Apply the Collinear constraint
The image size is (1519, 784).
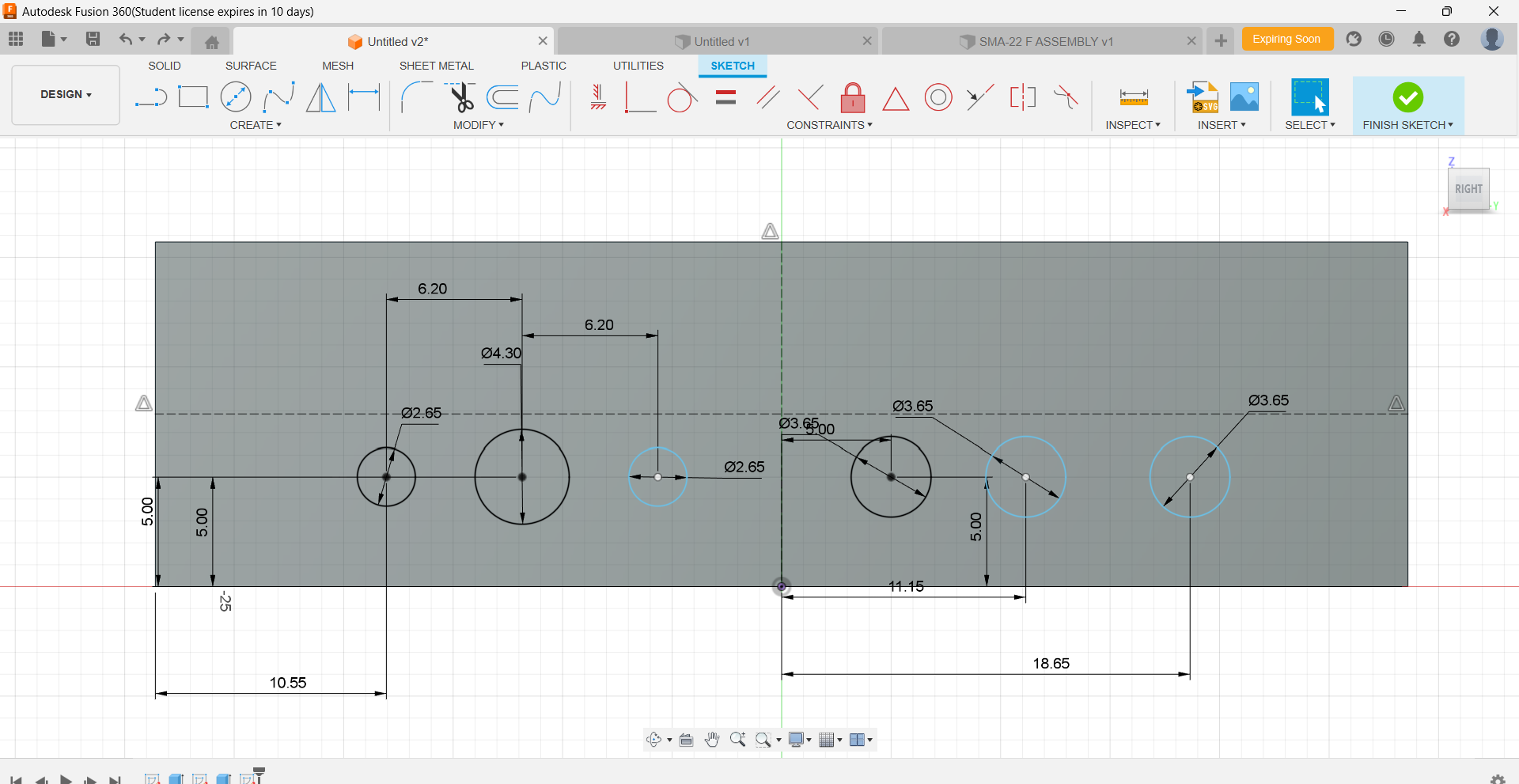(x=980, y=97)
